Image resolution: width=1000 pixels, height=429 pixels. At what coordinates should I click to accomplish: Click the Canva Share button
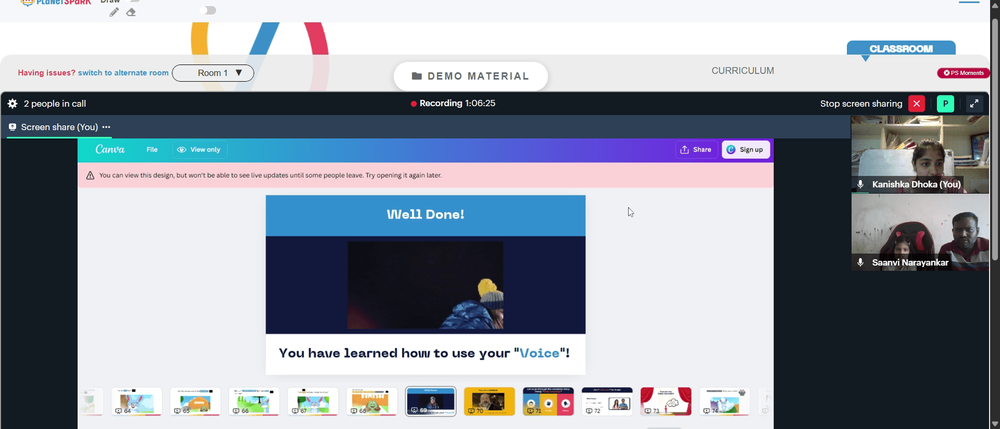click(x=696, y=150)
